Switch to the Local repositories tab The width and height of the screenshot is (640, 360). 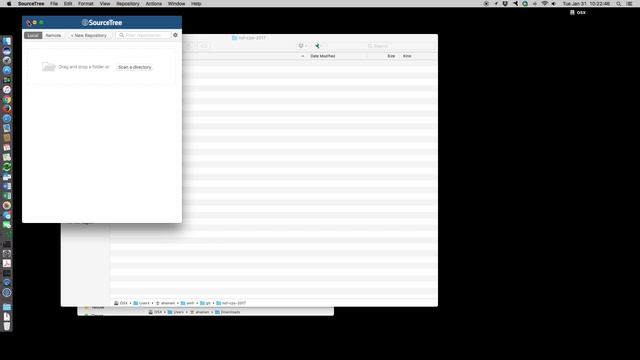pos(33,36)
